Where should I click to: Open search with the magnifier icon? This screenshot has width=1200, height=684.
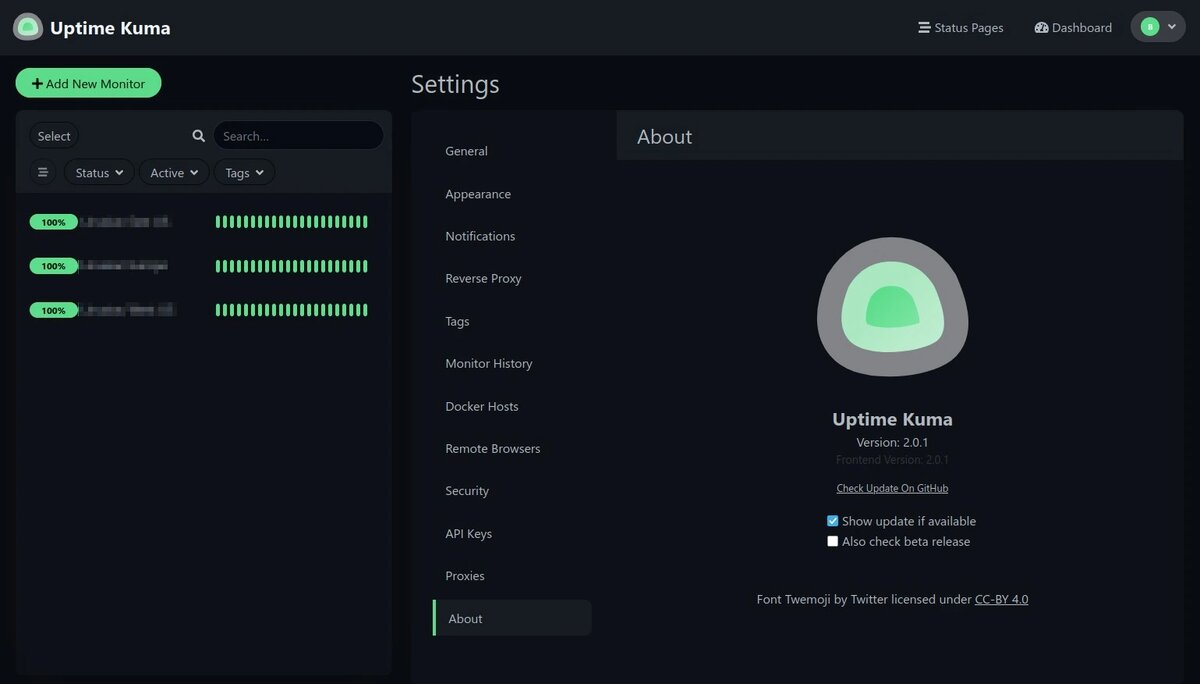[x=198, y=135]
